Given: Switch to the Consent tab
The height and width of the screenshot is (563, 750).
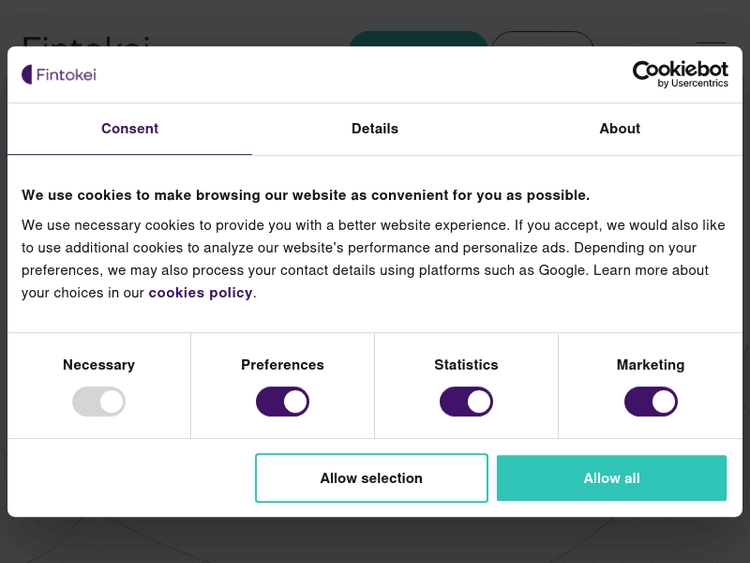Looking at the screenshot, I should tap(130, 129).
